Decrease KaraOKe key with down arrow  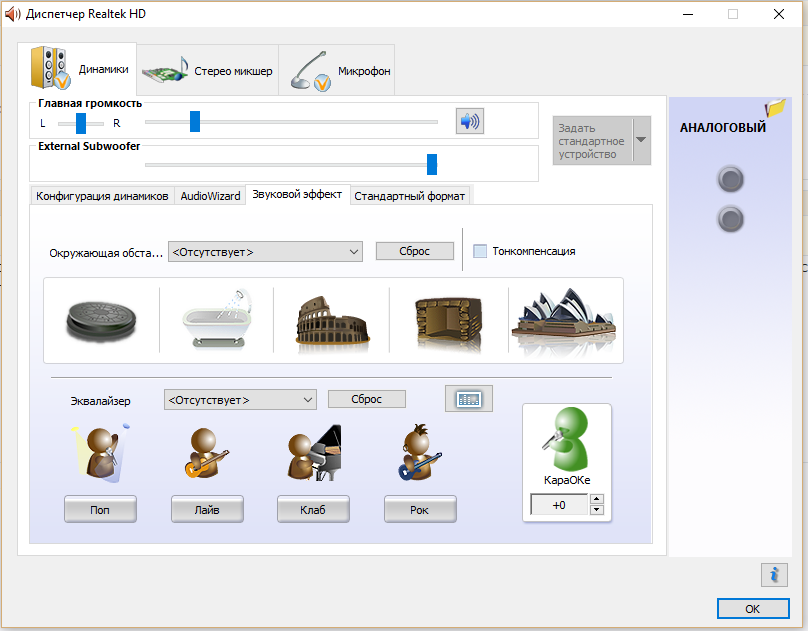coord(596,510)
